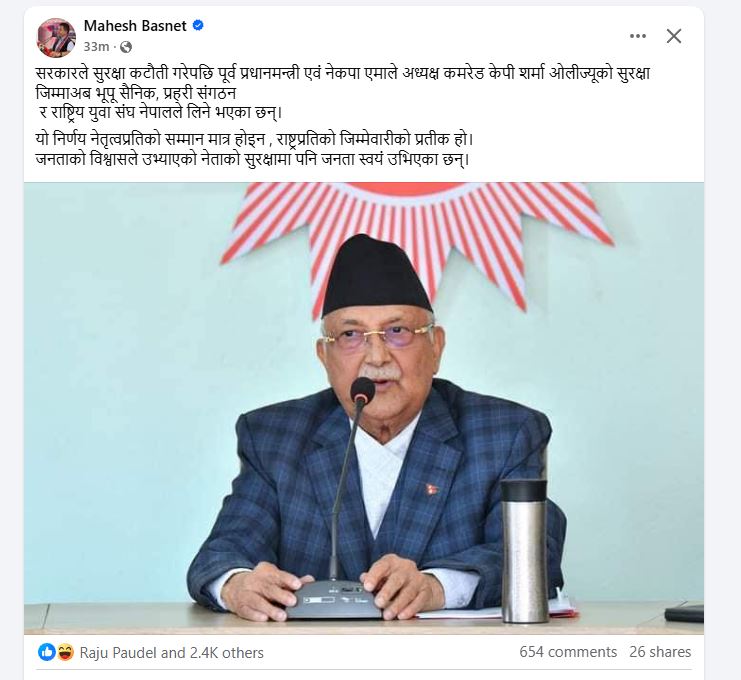Viewport: 741px width, 680px height.
Task: Click the 33m post timestamp
Action: [96, 47]
